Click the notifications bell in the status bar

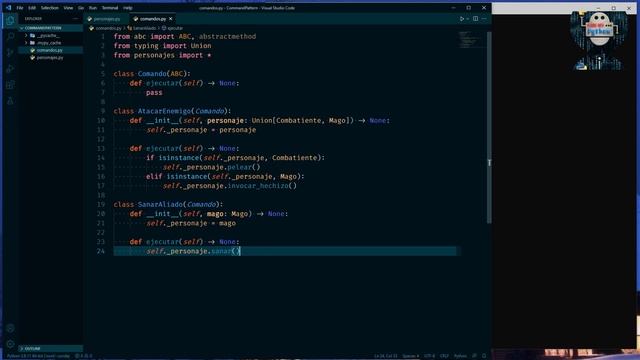[484, 356]
